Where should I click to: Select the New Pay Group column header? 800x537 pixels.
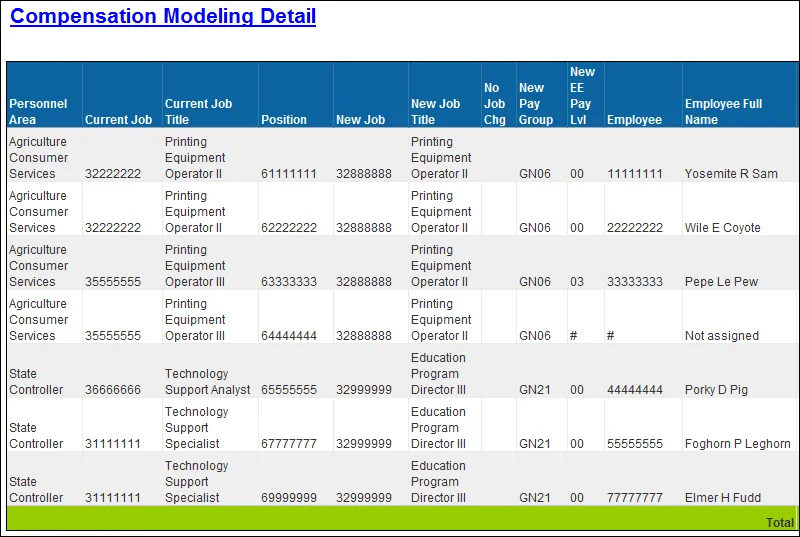tap(535, 104)
